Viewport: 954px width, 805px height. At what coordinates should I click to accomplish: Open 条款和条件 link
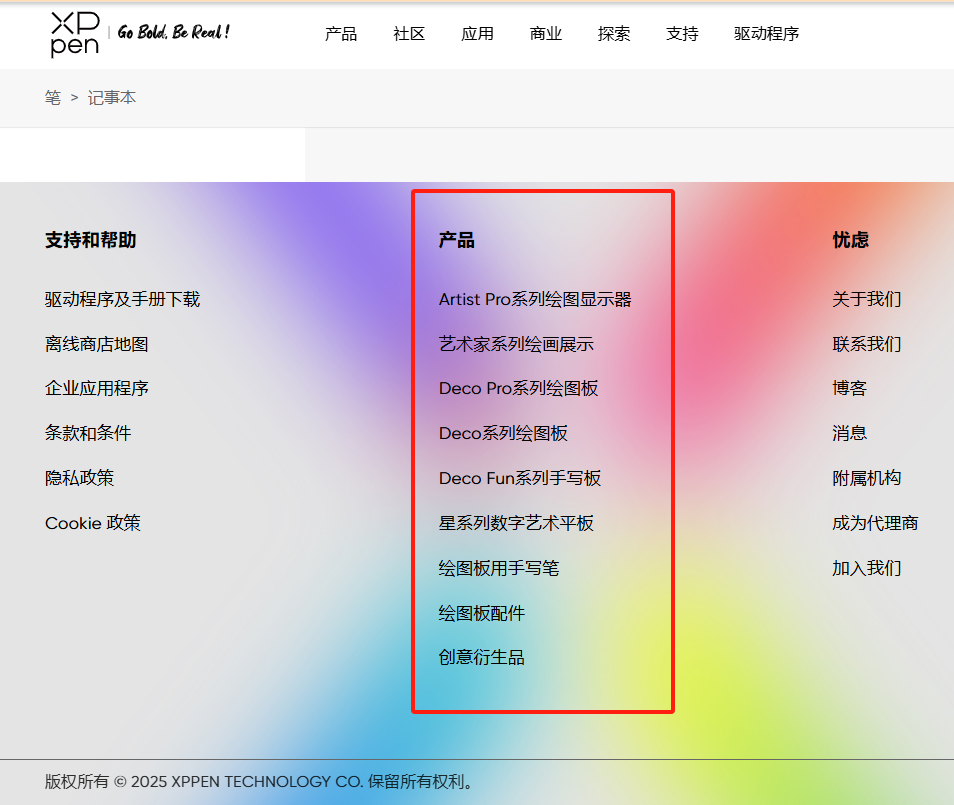tap(88, 433)
